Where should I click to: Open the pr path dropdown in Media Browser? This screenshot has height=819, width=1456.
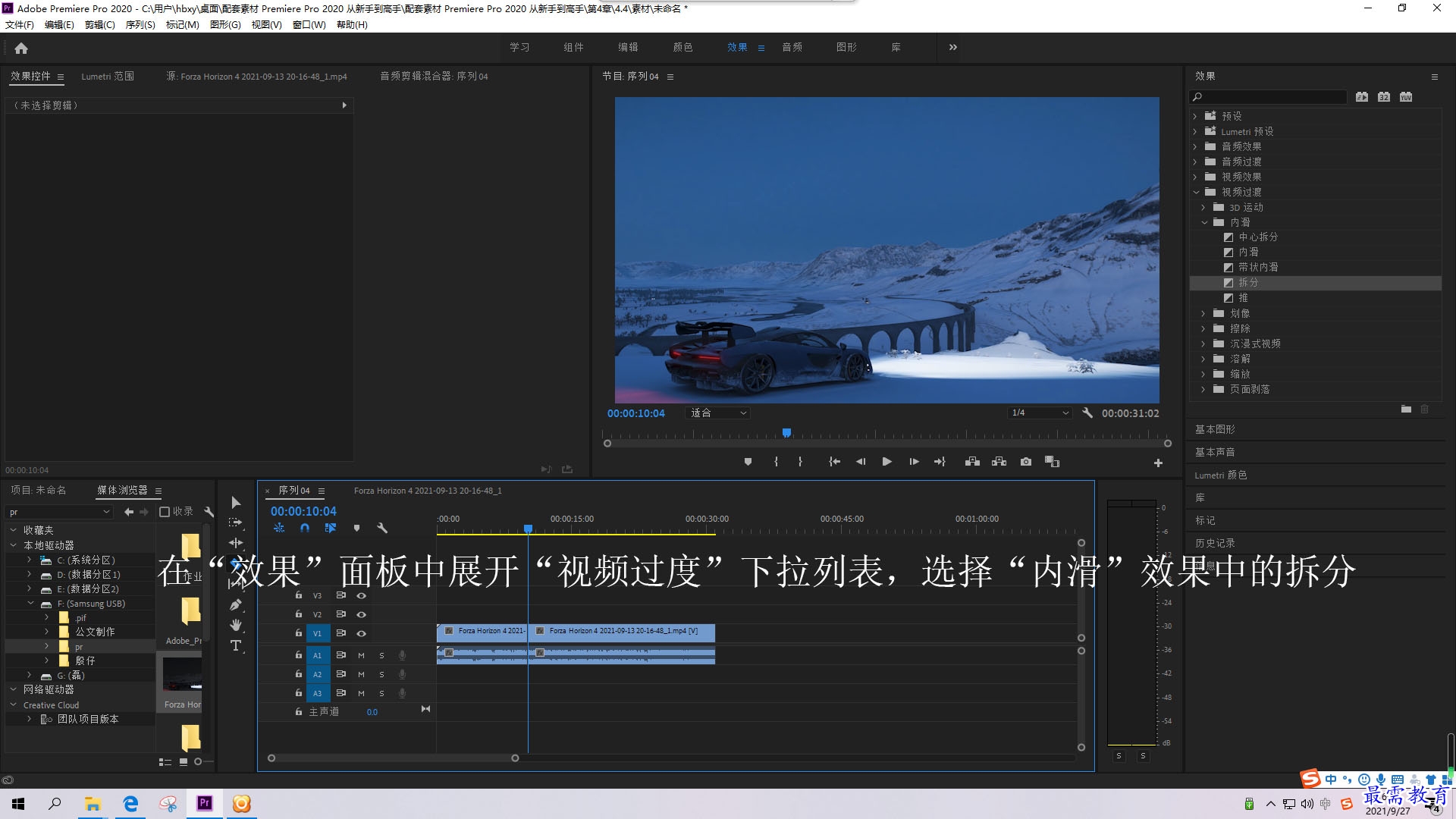[59, 512]
